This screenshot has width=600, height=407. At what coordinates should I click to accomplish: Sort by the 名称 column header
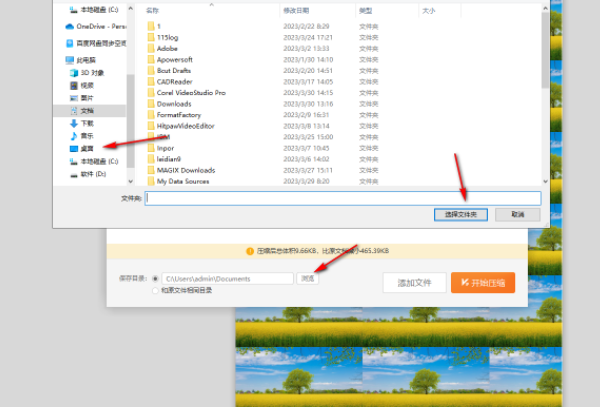click(152, 10)
